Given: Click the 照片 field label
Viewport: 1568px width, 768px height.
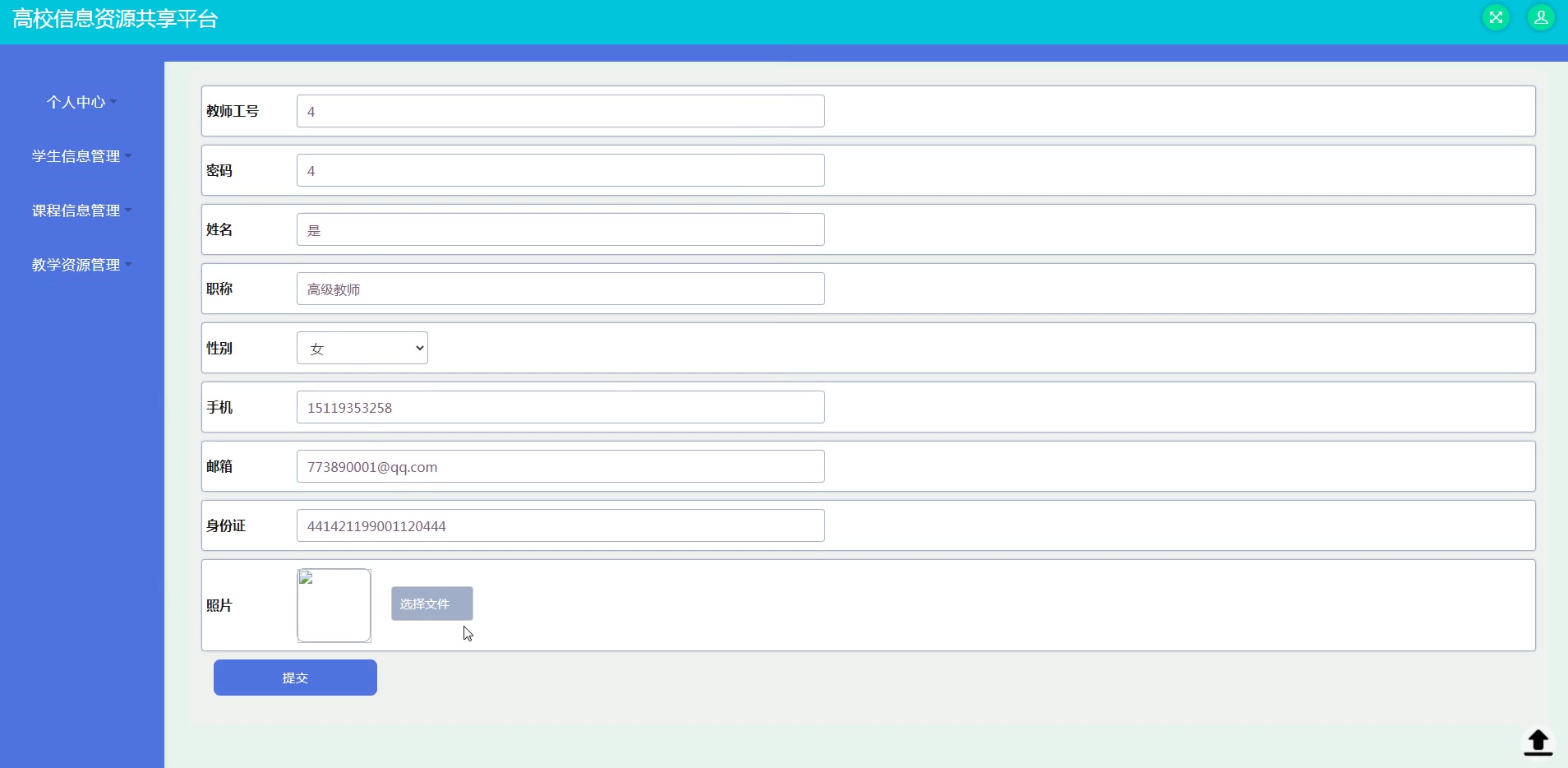Looking at the screenshot, I should [219, 605].
